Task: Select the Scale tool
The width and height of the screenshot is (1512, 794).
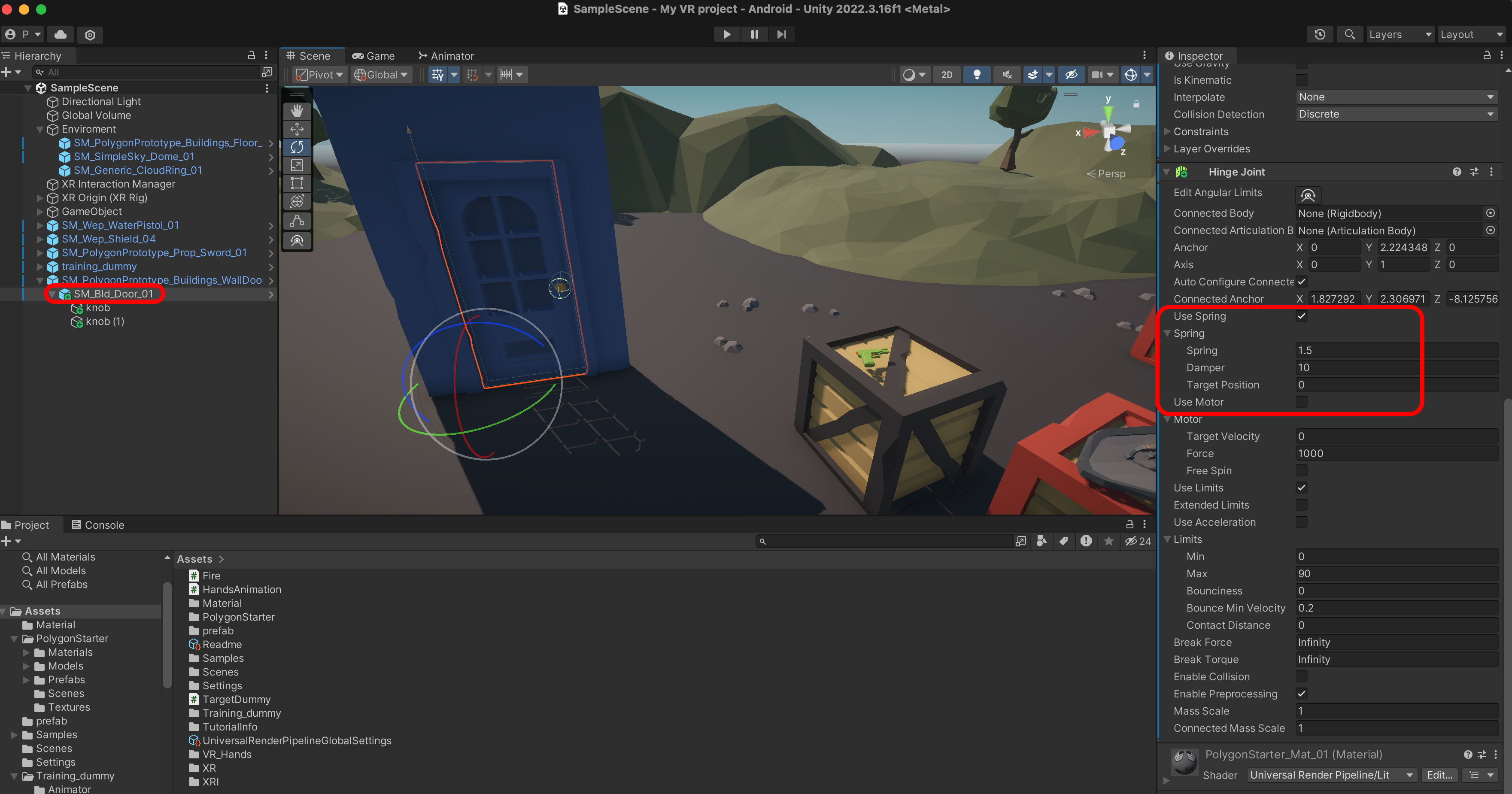Action: pos(297,165)
